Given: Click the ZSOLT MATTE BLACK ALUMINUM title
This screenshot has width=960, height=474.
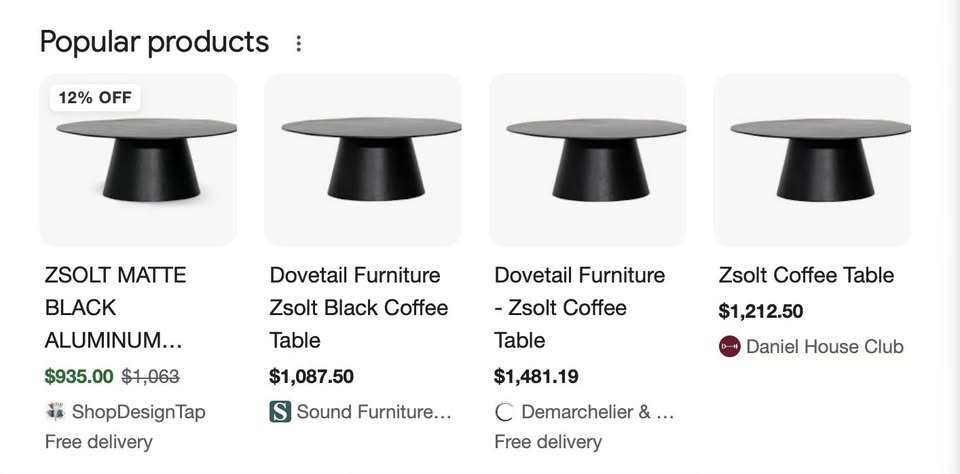Looking at the screenshot, I should pyautogui.click(x=115, y=307).
